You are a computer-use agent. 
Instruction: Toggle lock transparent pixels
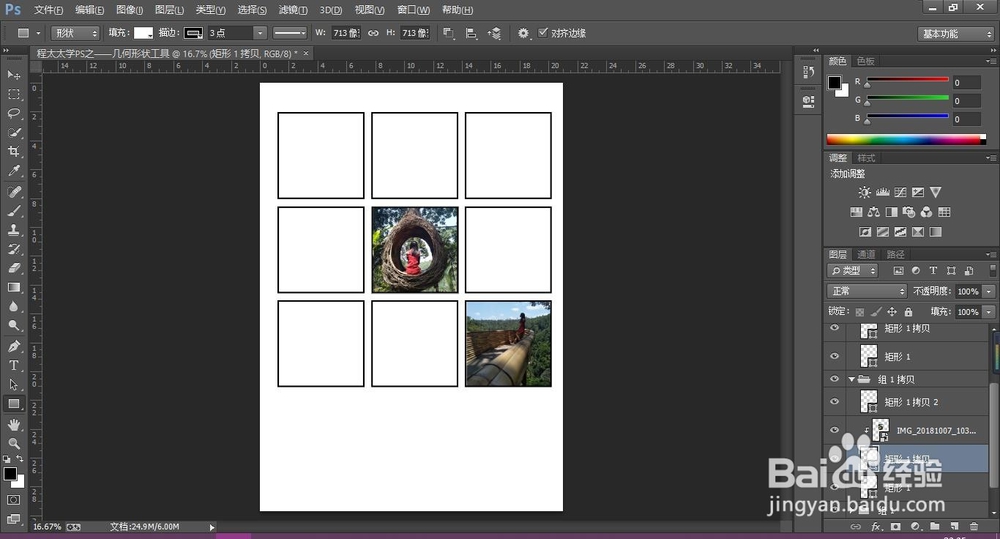[860, 312]
